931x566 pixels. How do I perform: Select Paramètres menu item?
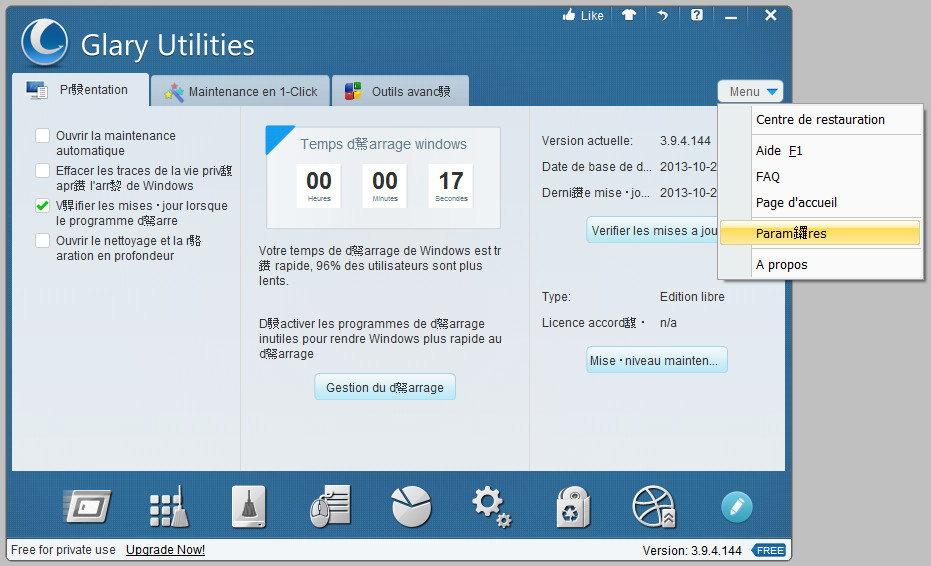820,233
